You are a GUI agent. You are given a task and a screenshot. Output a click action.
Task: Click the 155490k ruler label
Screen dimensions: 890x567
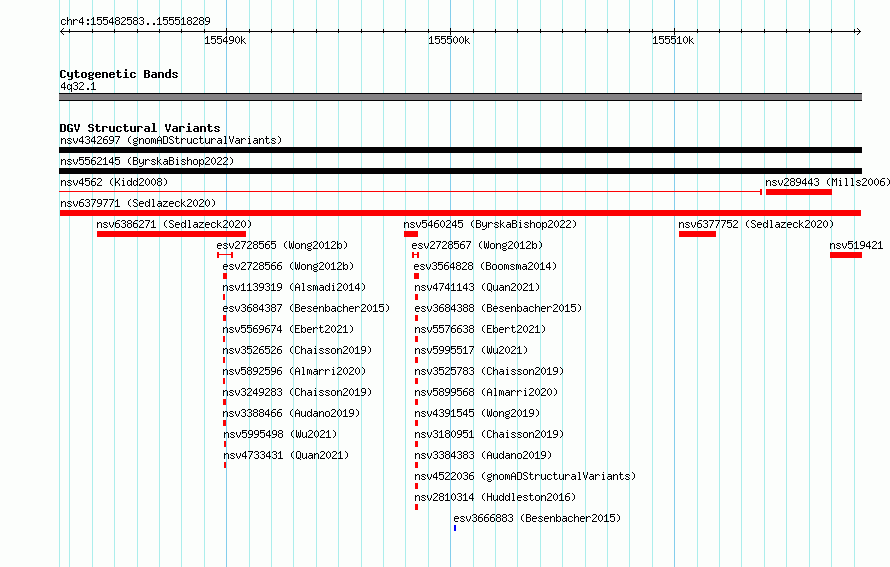coord(225,40)
